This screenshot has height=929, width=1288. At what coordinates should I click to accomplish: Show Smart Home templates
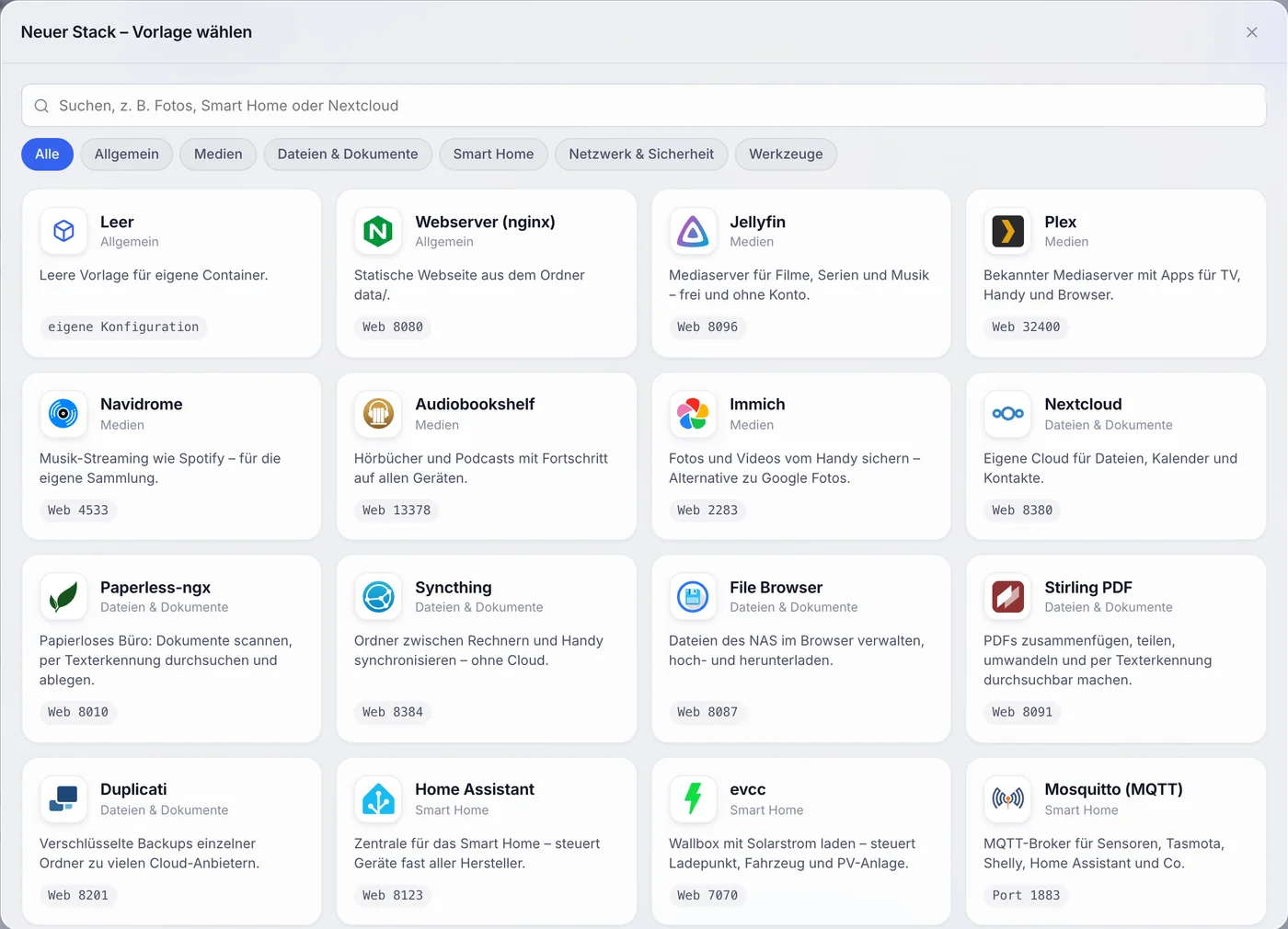493,155
